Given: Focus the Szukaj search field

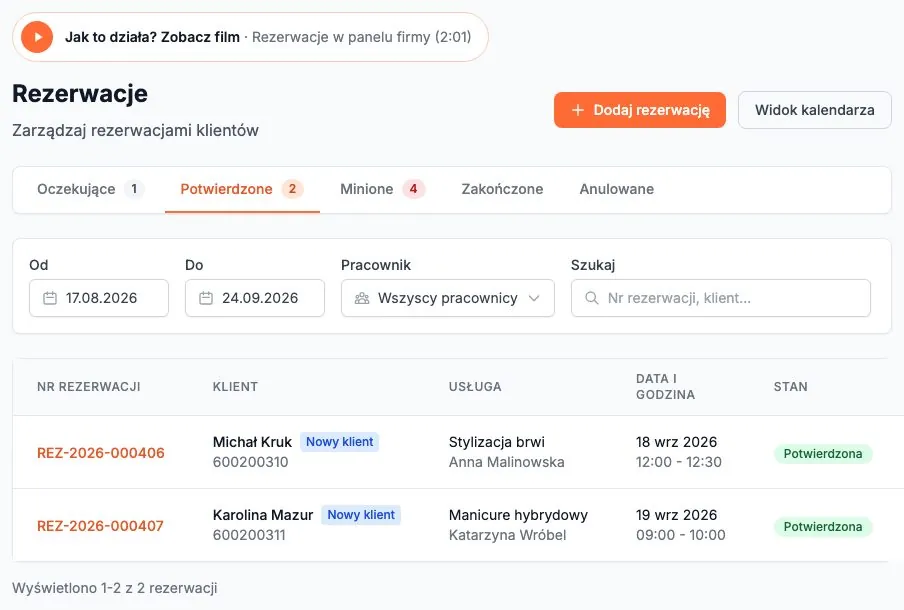Looking at the screenshot, I should [721, 298].
